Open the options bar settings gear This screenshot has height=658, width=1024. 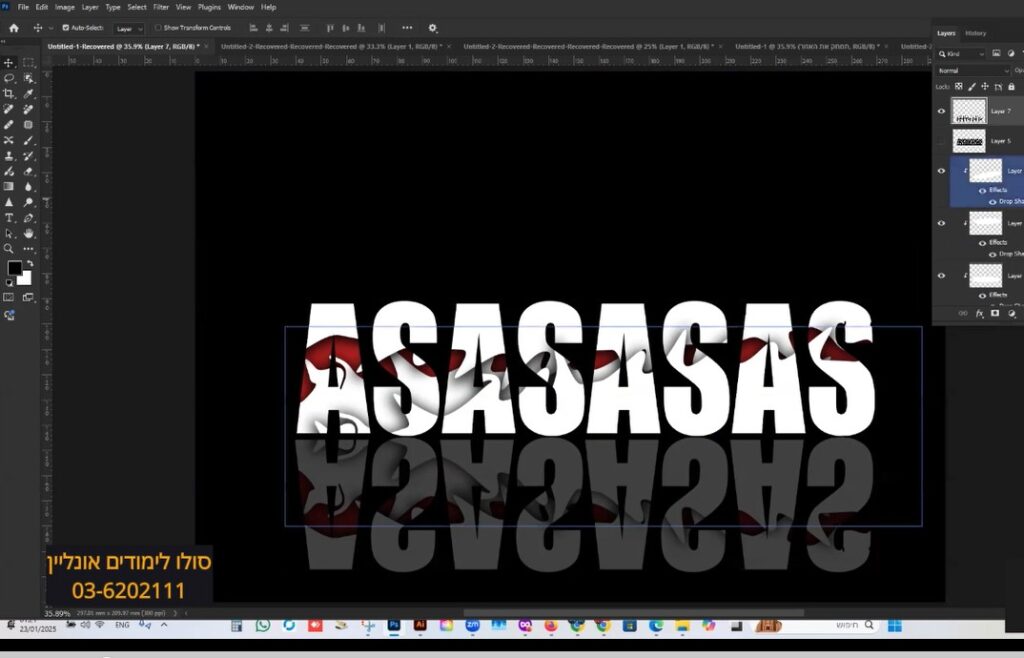(x=433, y=28)
